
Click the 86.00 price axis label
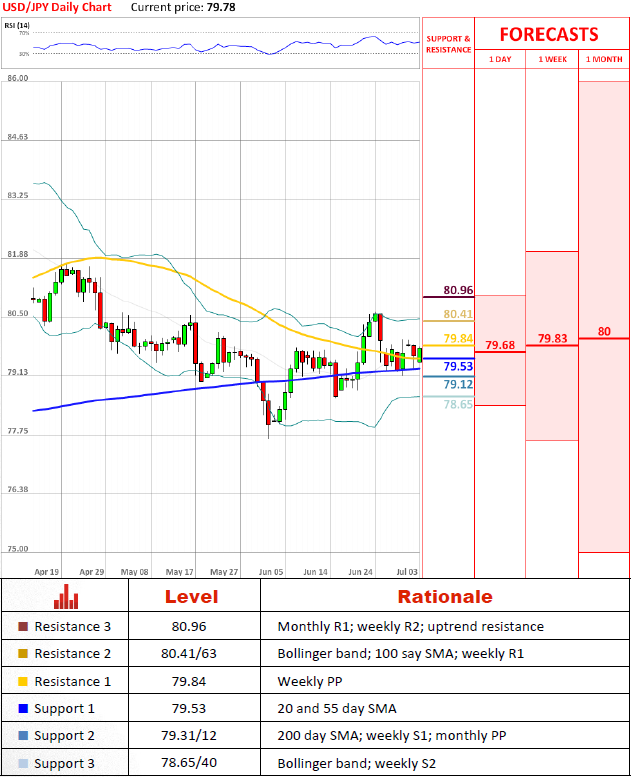click(18, 78)
